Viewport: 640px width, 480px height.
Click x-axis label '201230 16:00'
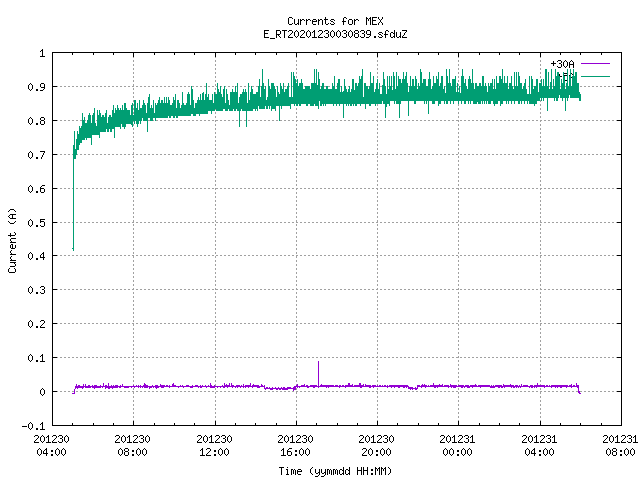pos(296,446)
